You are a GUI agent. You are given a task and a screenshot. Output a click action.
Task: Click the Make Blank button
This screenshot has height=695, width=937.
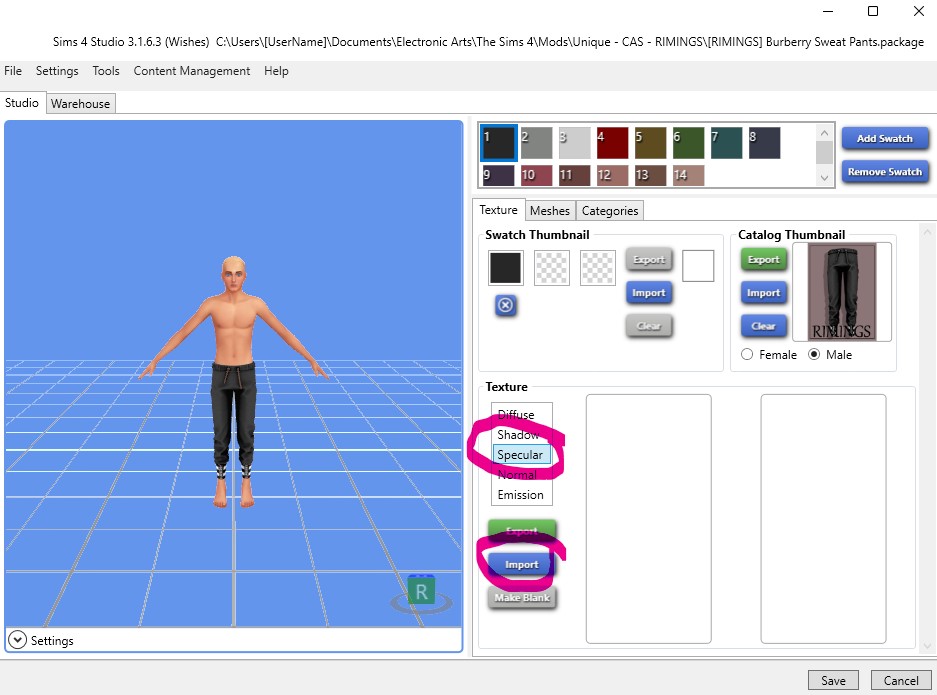[522, 598]
